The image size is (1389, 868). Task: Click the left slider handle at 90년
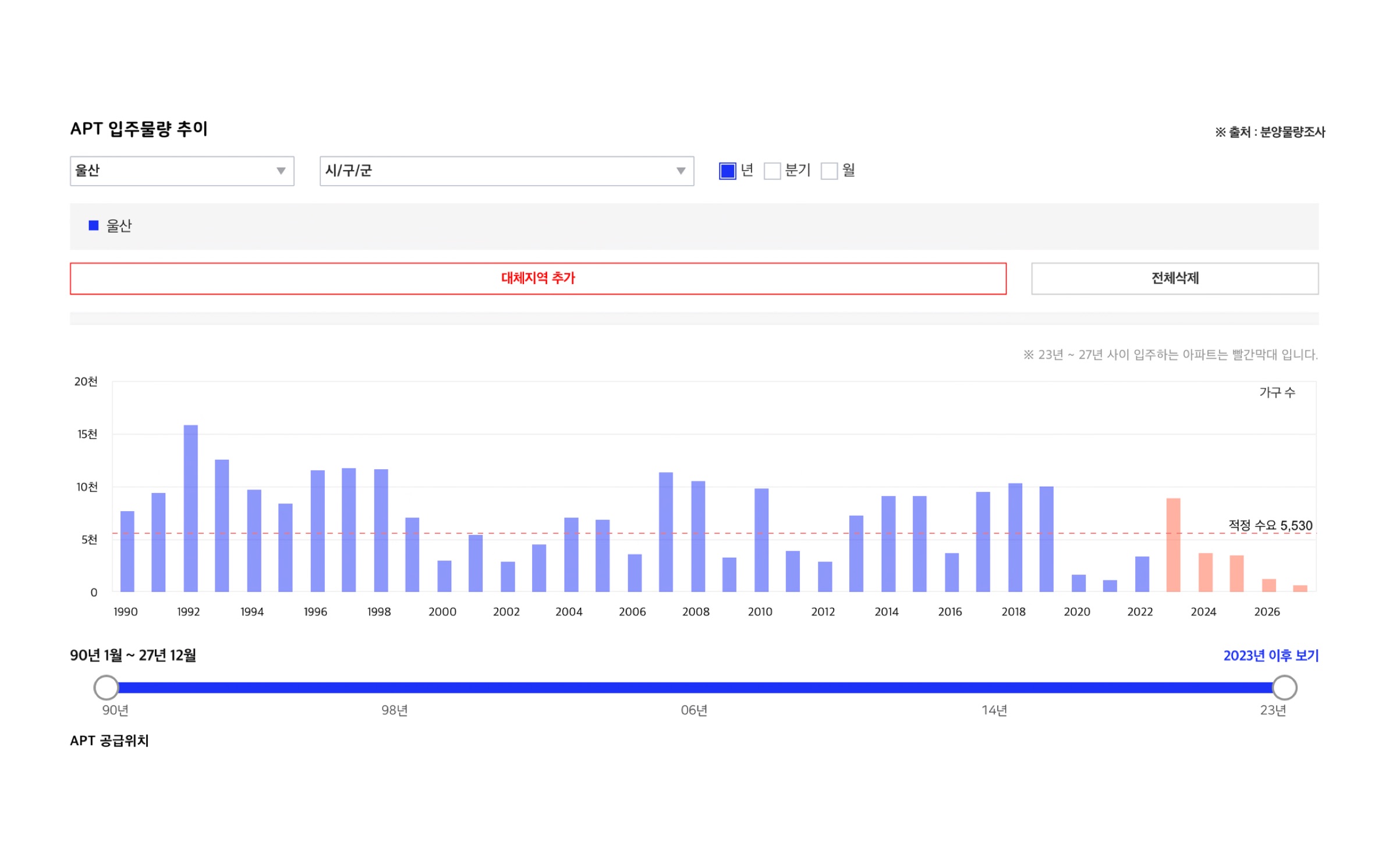point(106,688)
